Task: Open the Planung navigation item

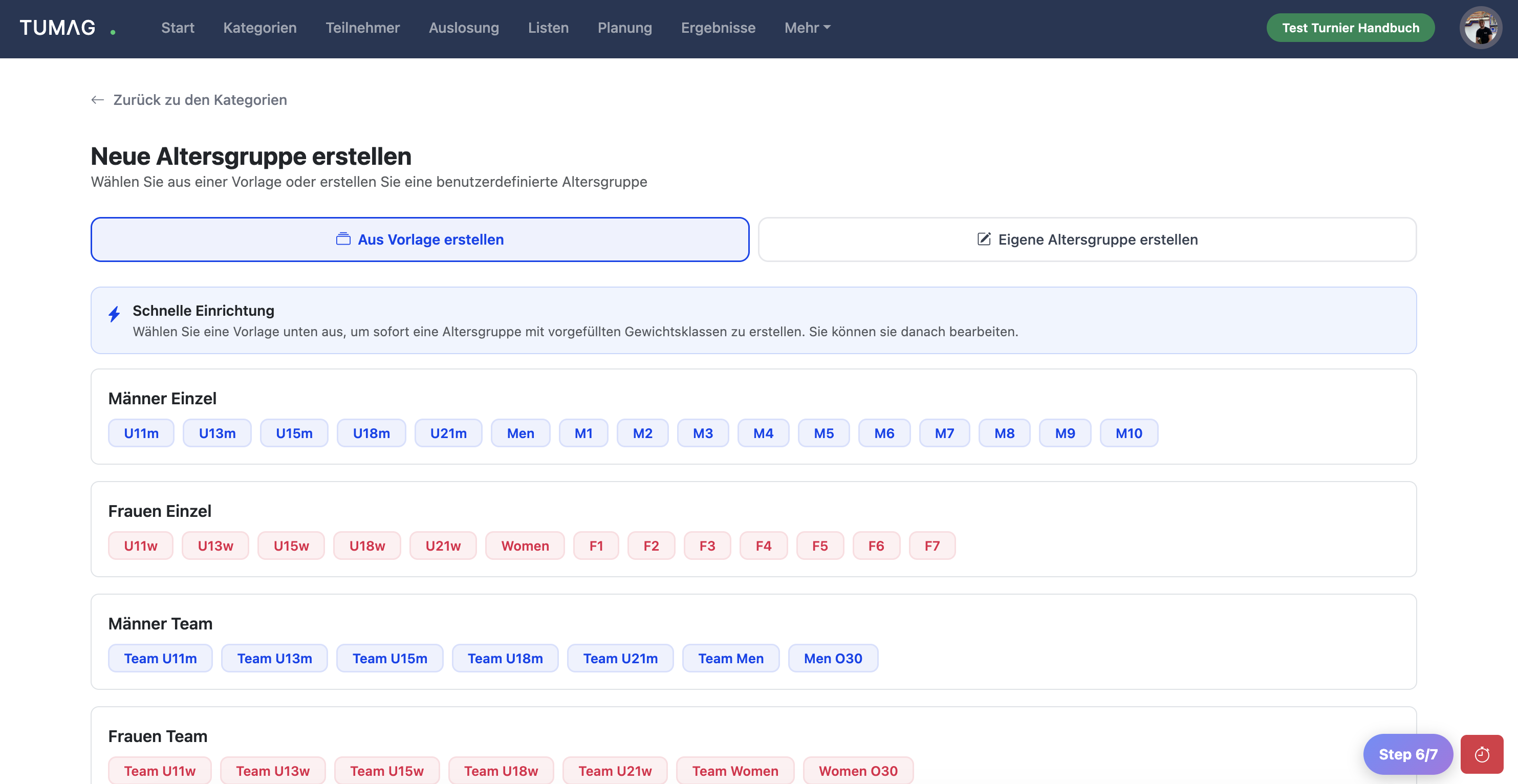Action: tap(624, 28)
